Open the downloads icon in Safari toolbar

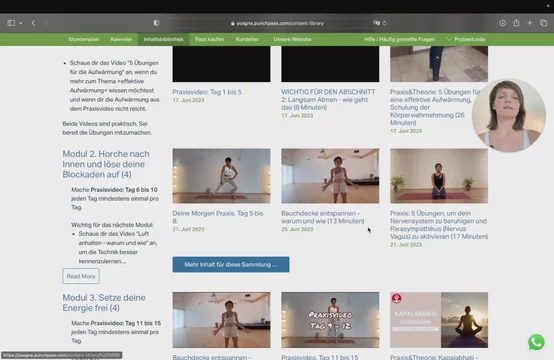pyautogui.click(x=502, y=23)
